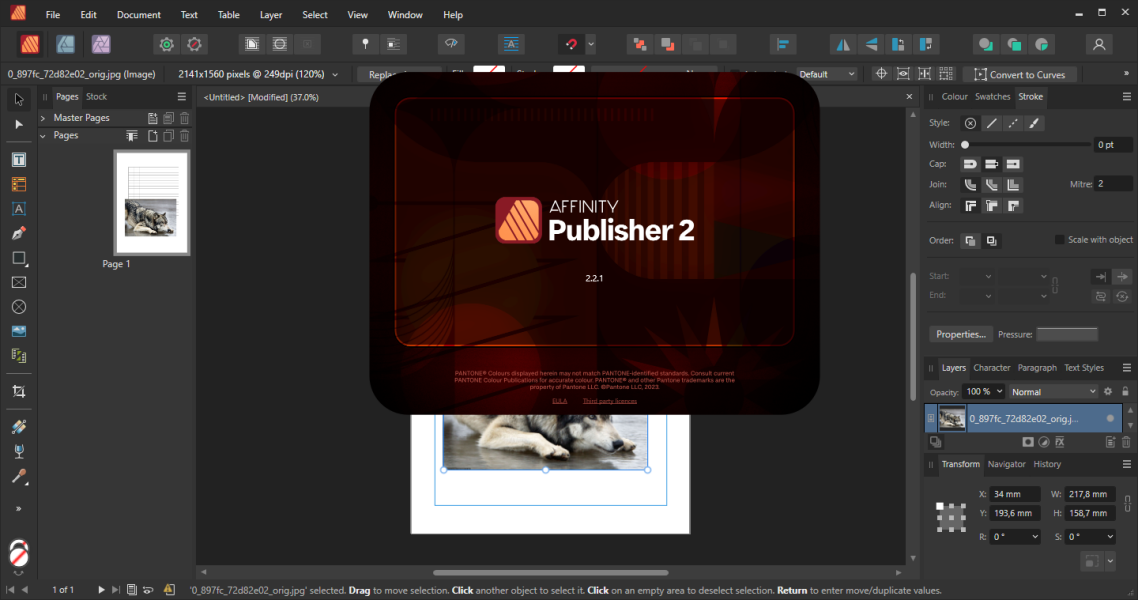Select the Pen tool
The height and width of the screenshot is (600, 1138).
tap(19, 234)
